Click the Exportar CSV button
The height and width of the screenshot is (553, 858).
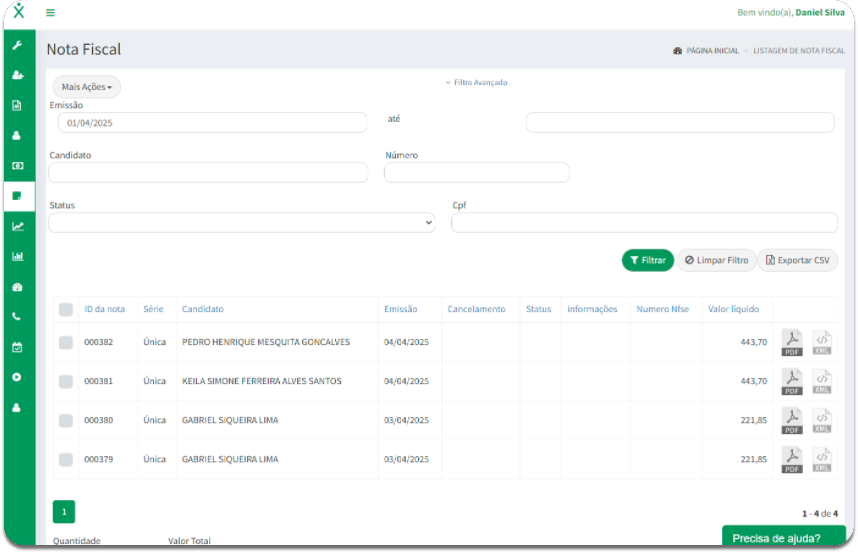tap(797, 260)
